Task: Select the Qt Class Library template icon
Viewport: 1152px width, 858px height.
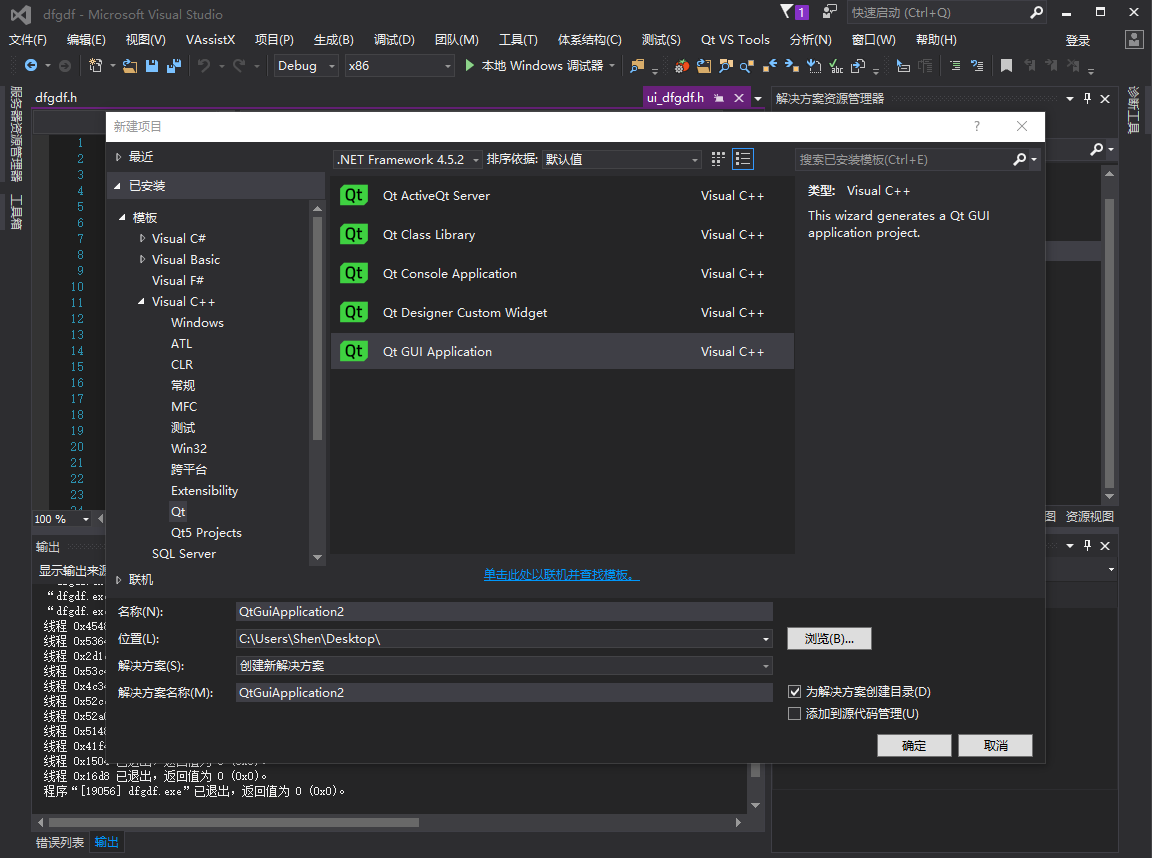Action: coord(353,234)
